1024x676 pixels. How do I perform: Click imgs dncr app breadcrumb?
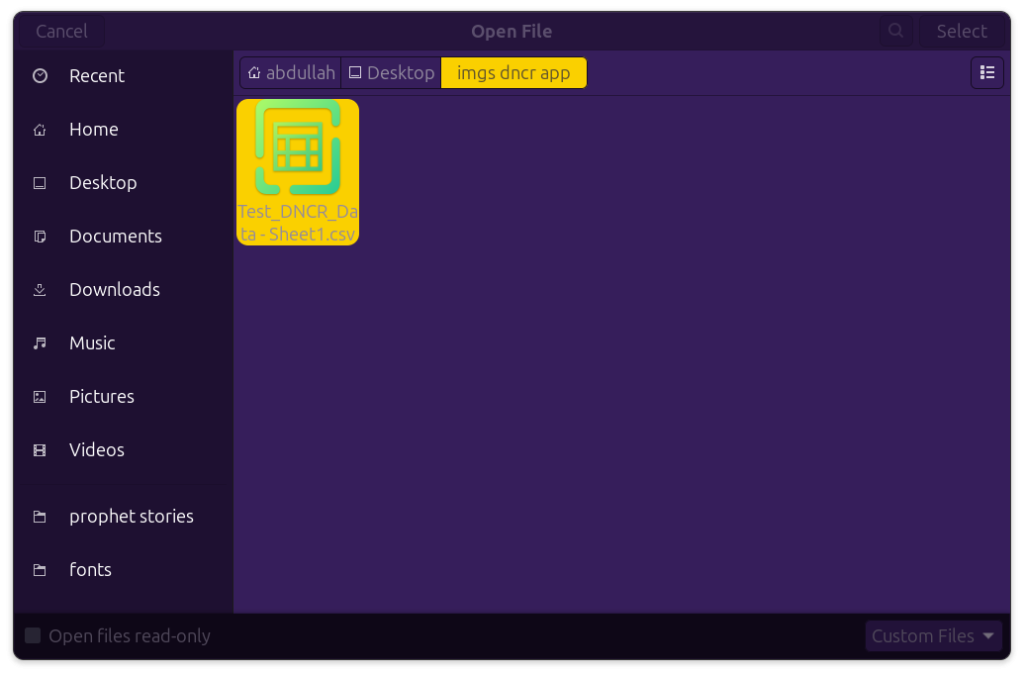coord(513,73)
